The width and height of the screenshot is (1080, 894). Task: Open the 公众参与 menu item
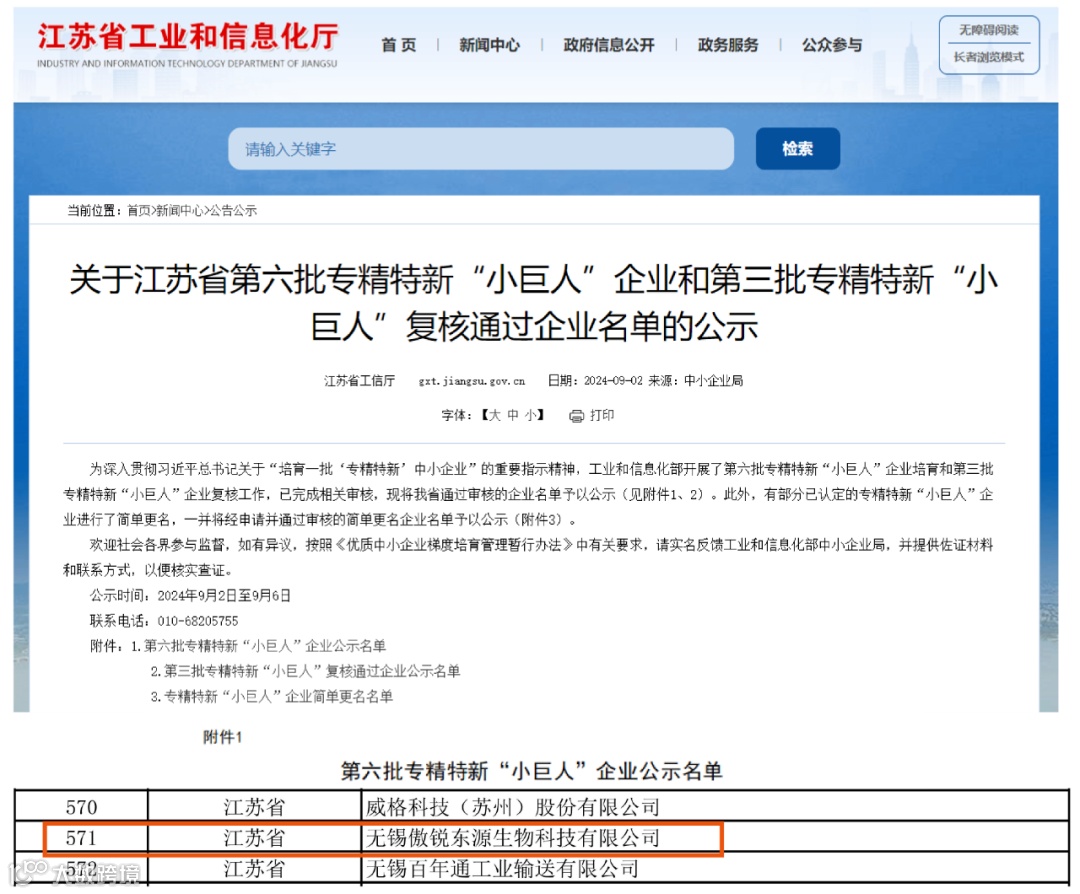[832, 45]
